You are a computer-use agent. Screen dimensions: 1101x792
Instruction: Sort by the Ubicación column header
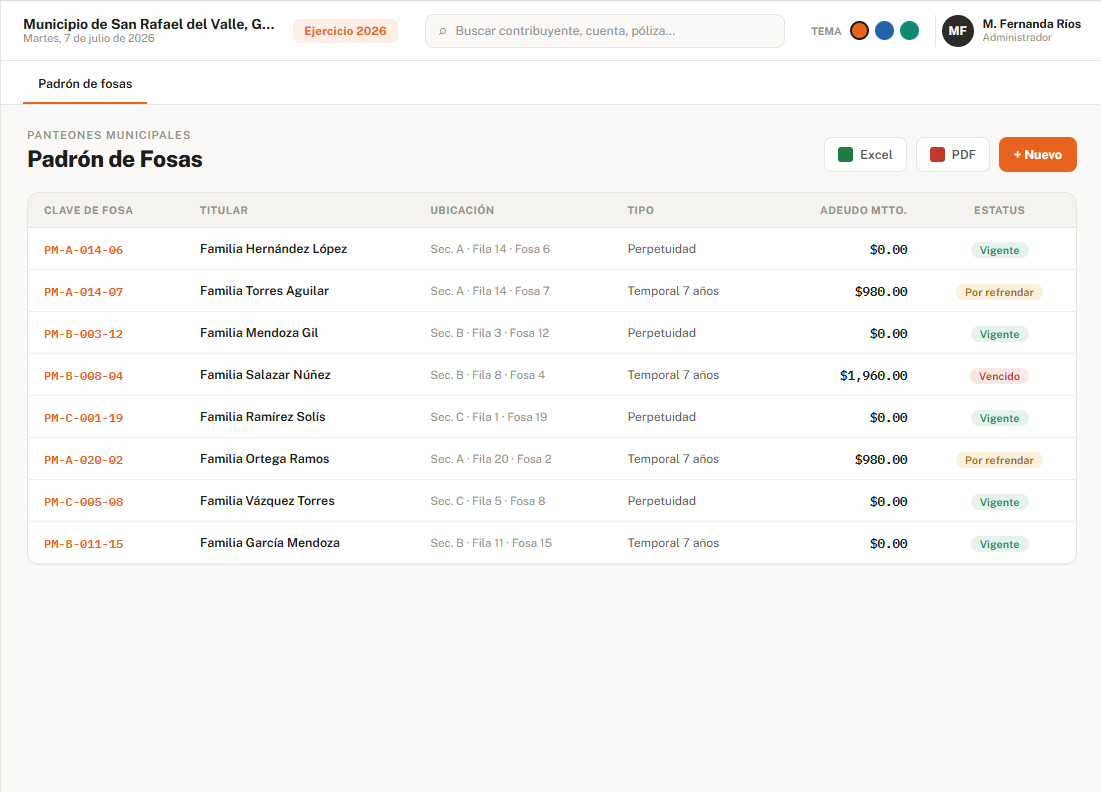[x=462, y=210]
